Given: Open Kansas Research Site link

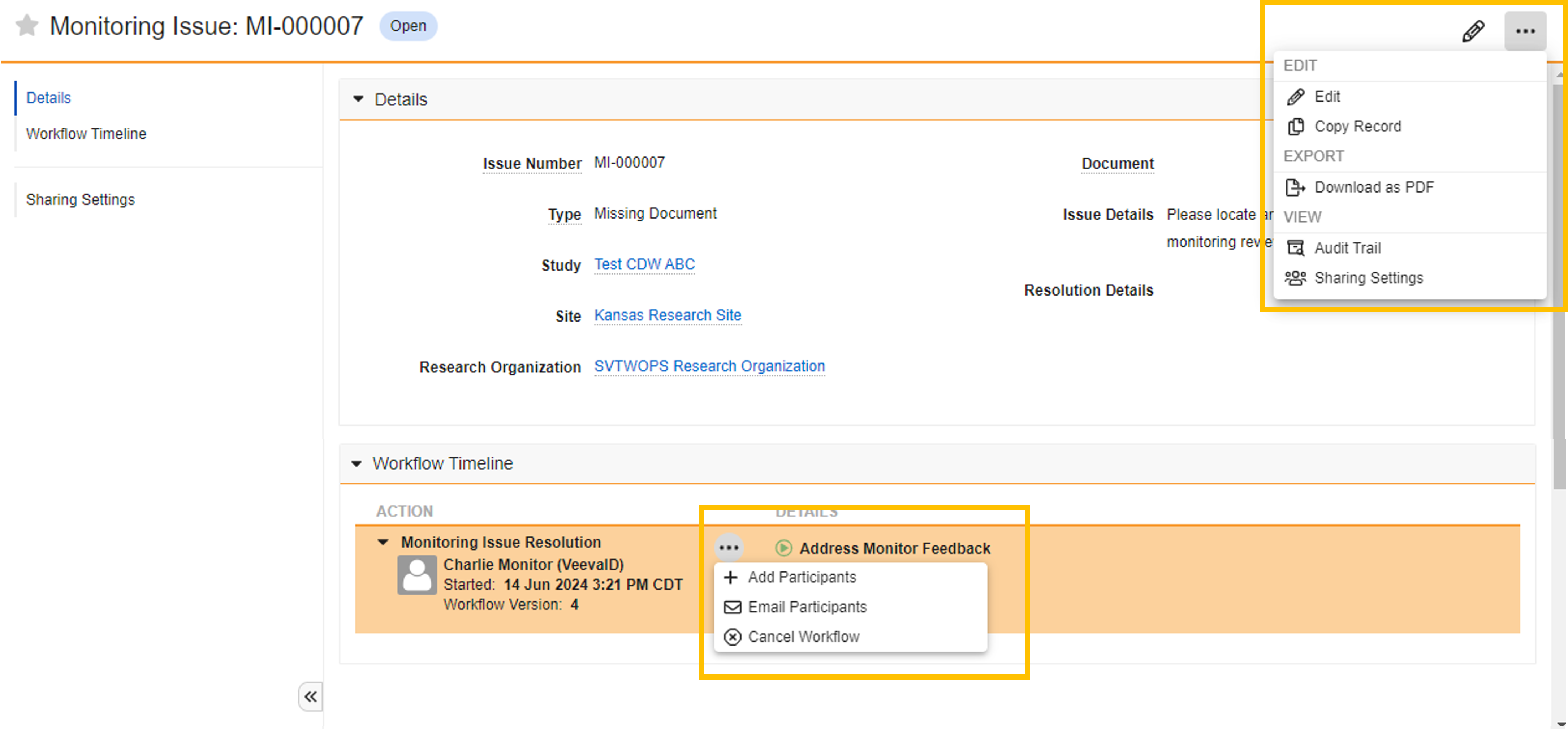Looking at the screenshot, I should (667, 316).
